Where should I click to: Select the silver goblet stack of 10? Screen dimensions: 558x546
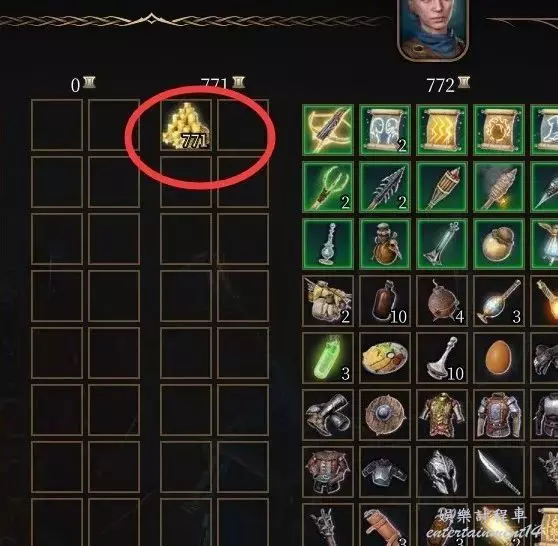(442, 358)
